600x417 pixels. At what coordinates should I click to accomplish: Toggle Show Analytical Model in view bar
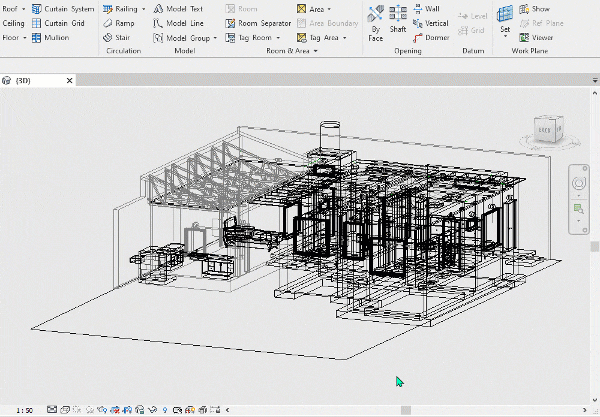coord(190,410)
